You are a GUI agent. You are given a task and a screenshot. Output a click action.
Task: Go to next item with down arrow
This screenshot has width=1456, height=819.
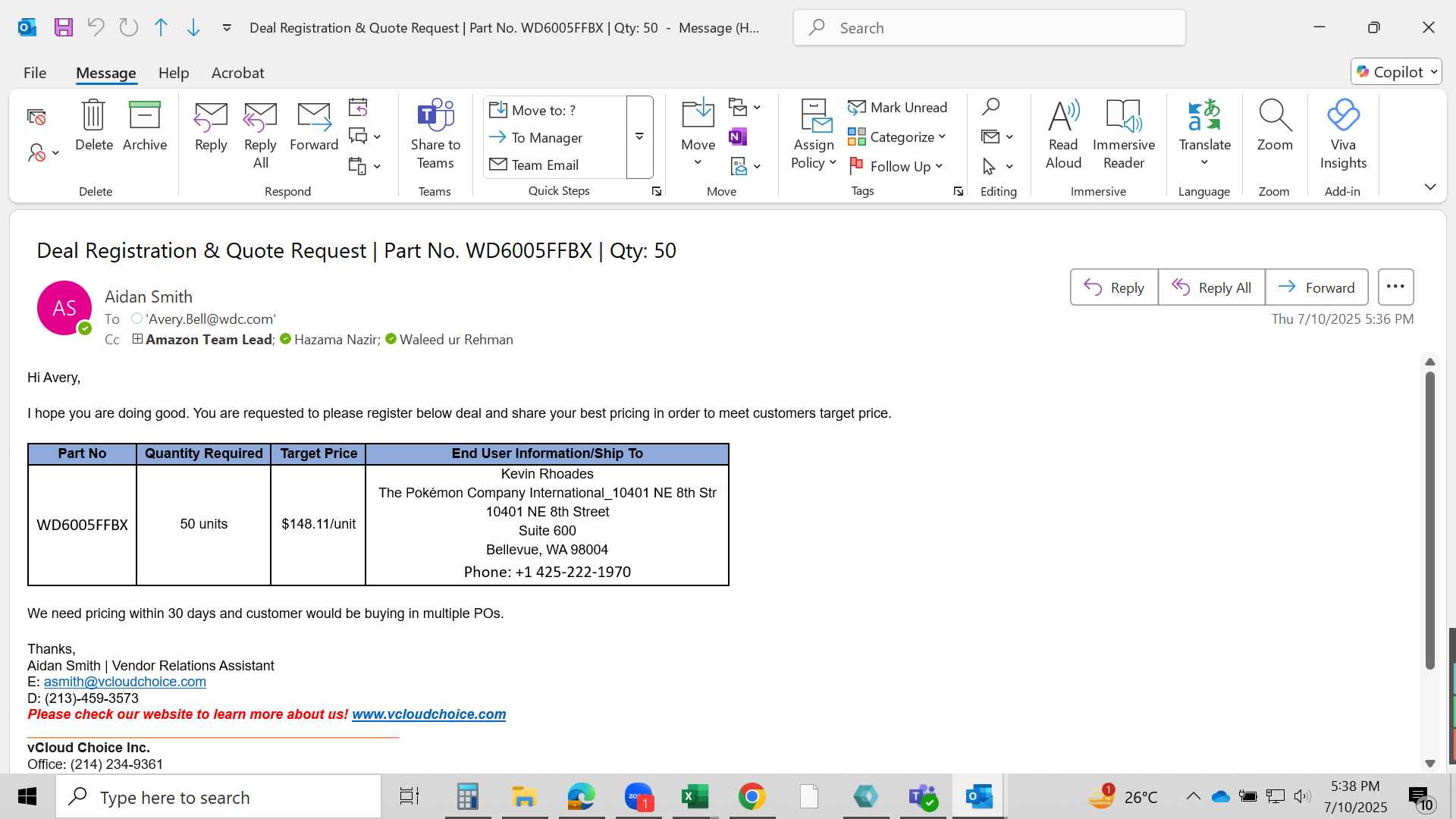click(x=193, y=28)
